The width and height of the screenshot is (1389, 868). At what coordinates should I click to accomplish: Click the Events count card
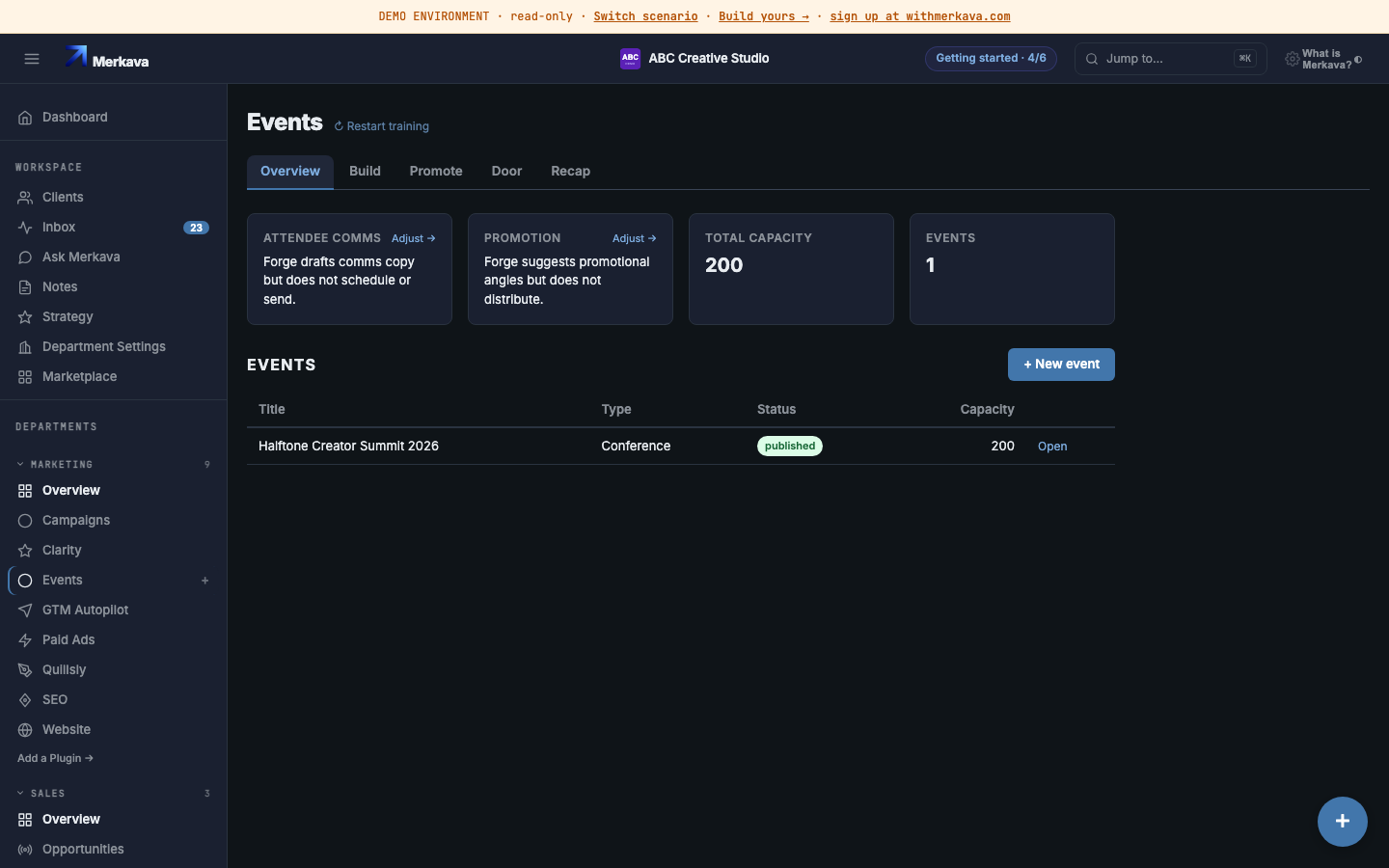point(1012,269)
